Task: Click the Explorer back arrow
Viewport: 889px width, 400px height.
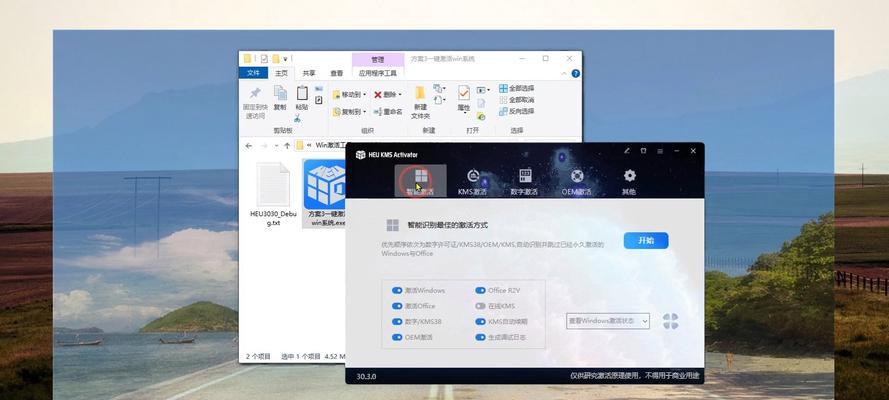Action: click(x=248, y=146)
